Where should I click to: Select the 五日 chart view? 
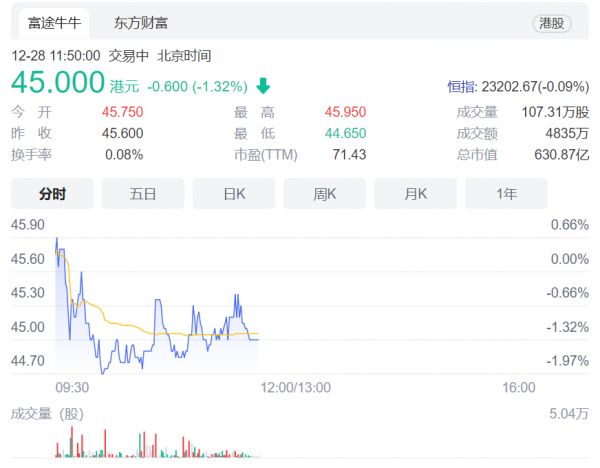pyautogui.click(x=143, y=193)
